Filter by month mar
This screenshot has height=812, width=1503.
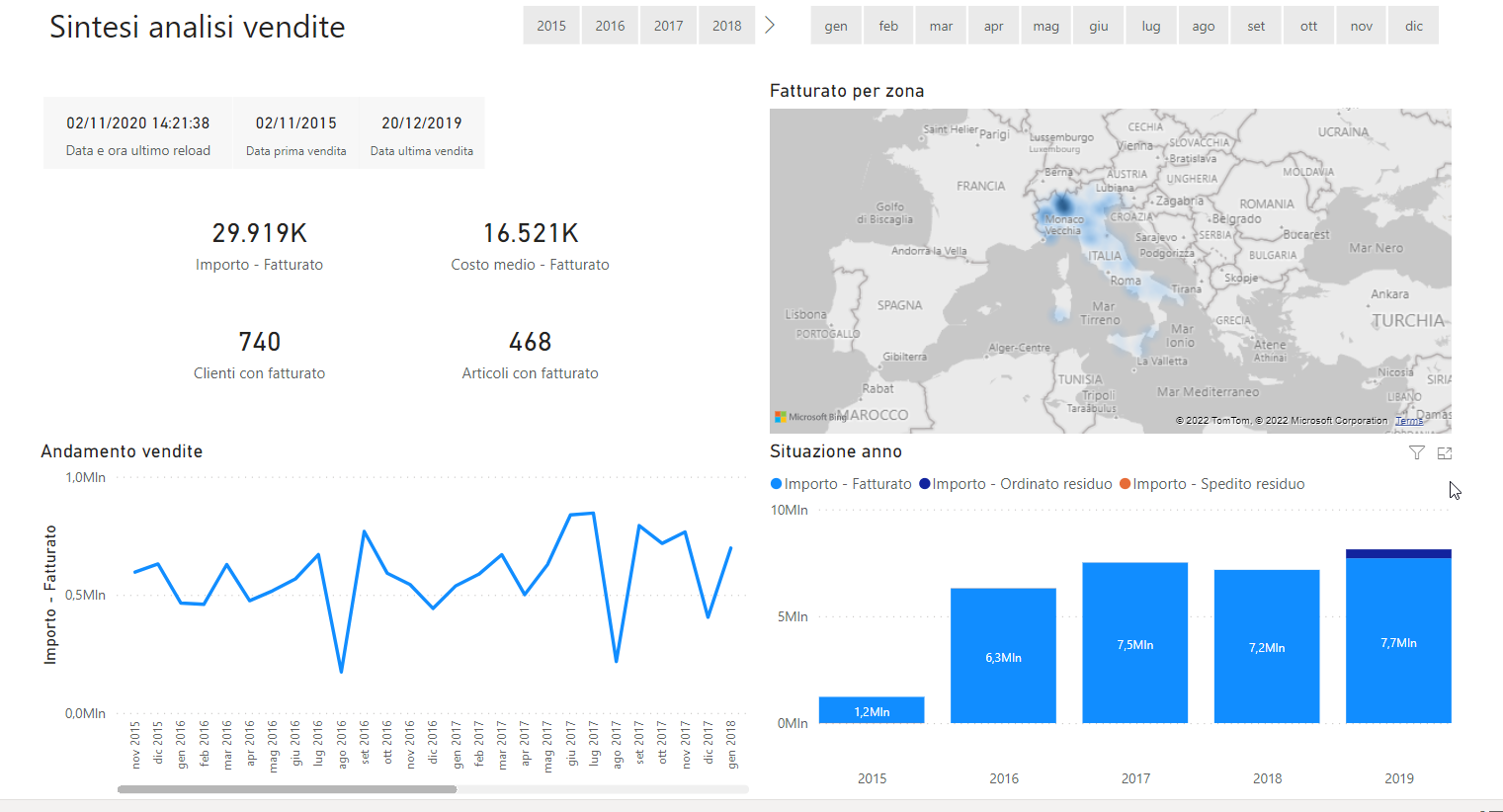[x=941, y=26]
